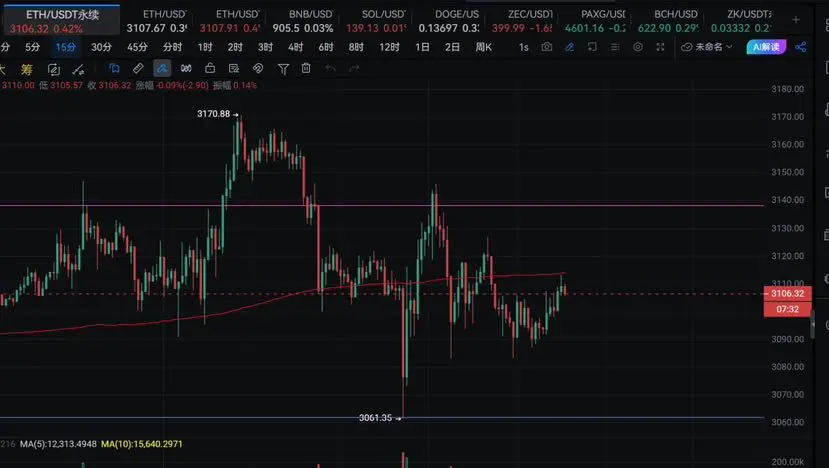Select the ruler measurement tool

pyautogui.click(x=138, y=68)
